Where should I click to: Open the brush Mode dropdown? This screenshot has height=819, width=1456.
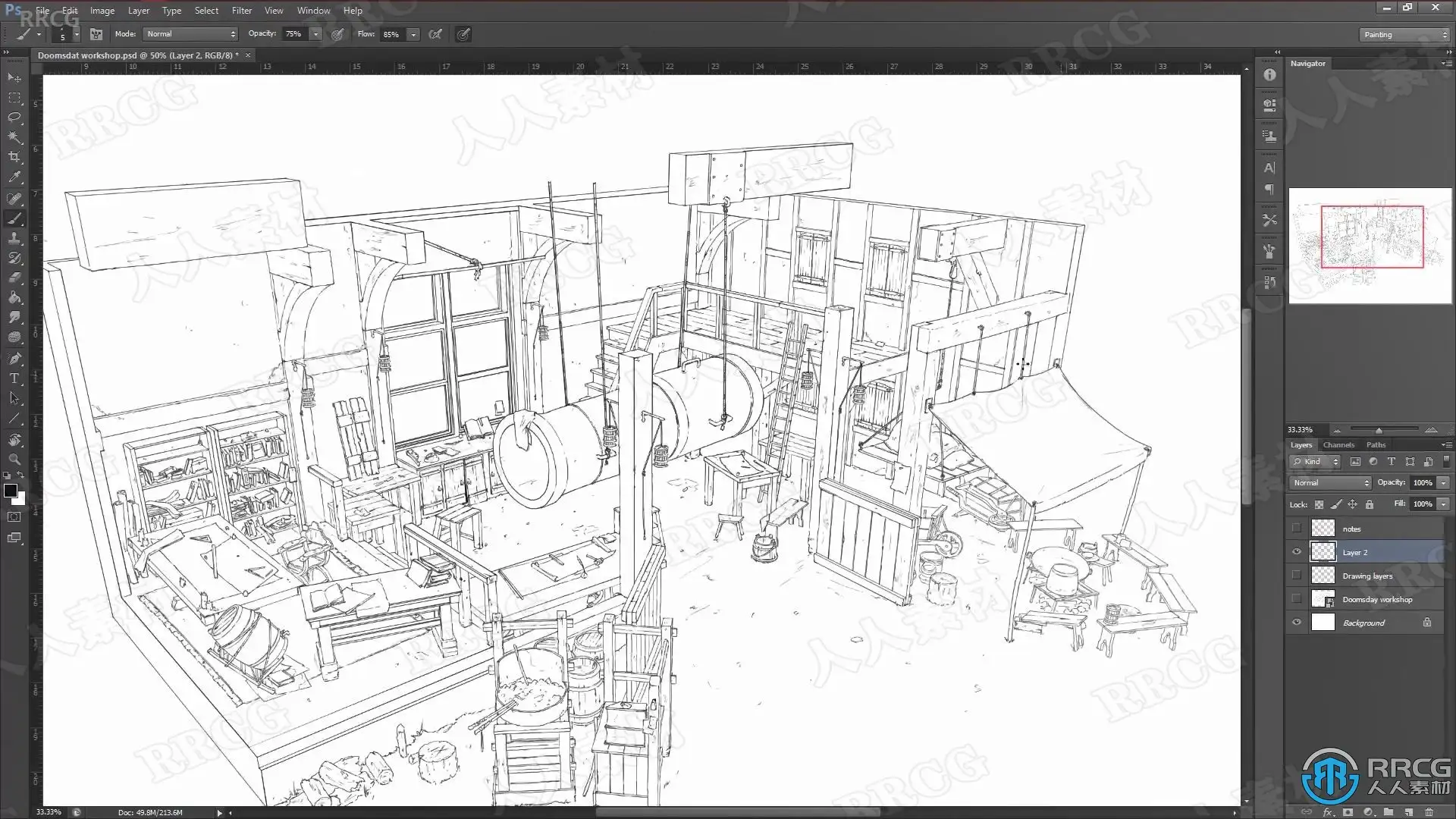click(x=191, y=34)
